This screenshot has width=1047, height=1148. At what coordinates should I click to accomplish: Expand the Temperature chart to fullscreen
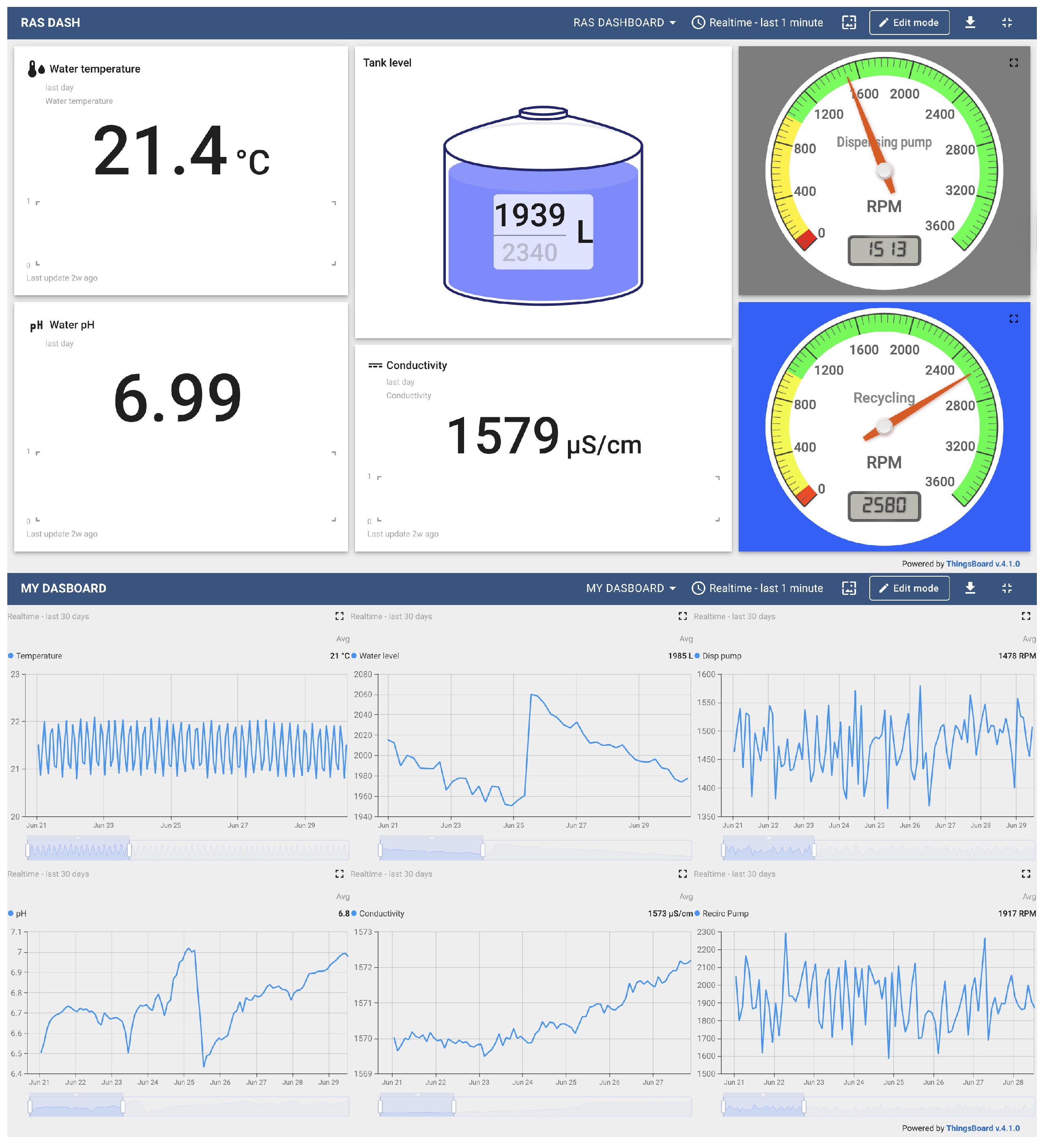[x=340, y=616]
